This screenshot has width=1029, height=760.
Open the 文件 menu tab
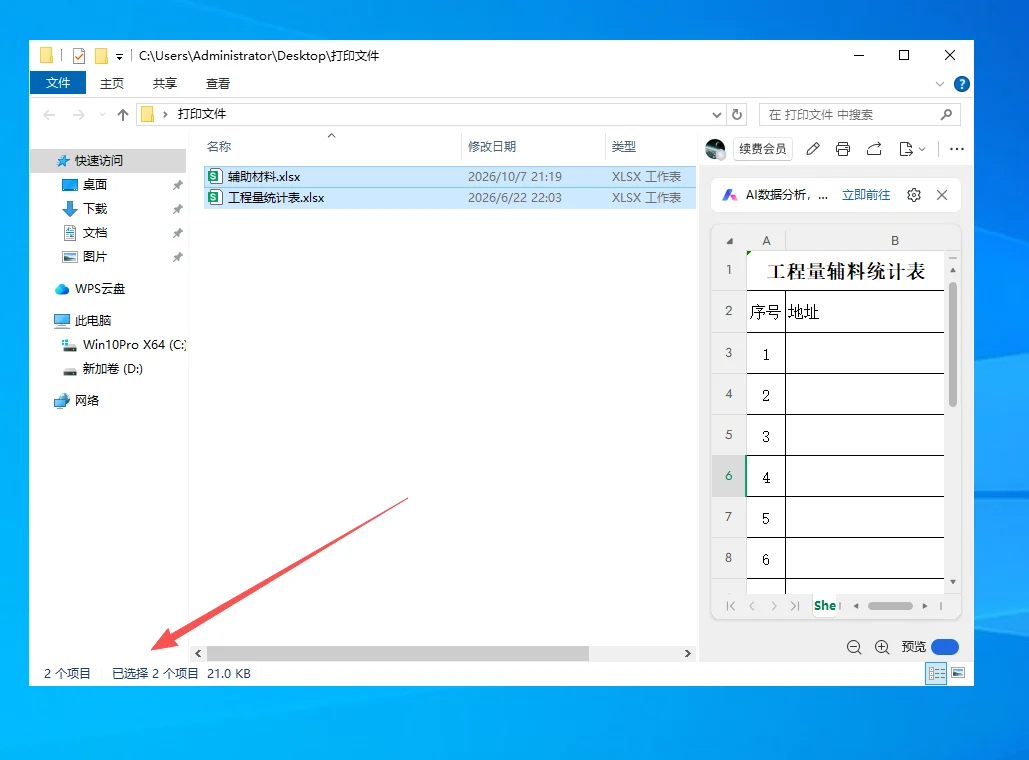pyautogui.click(x=58, y=83)
